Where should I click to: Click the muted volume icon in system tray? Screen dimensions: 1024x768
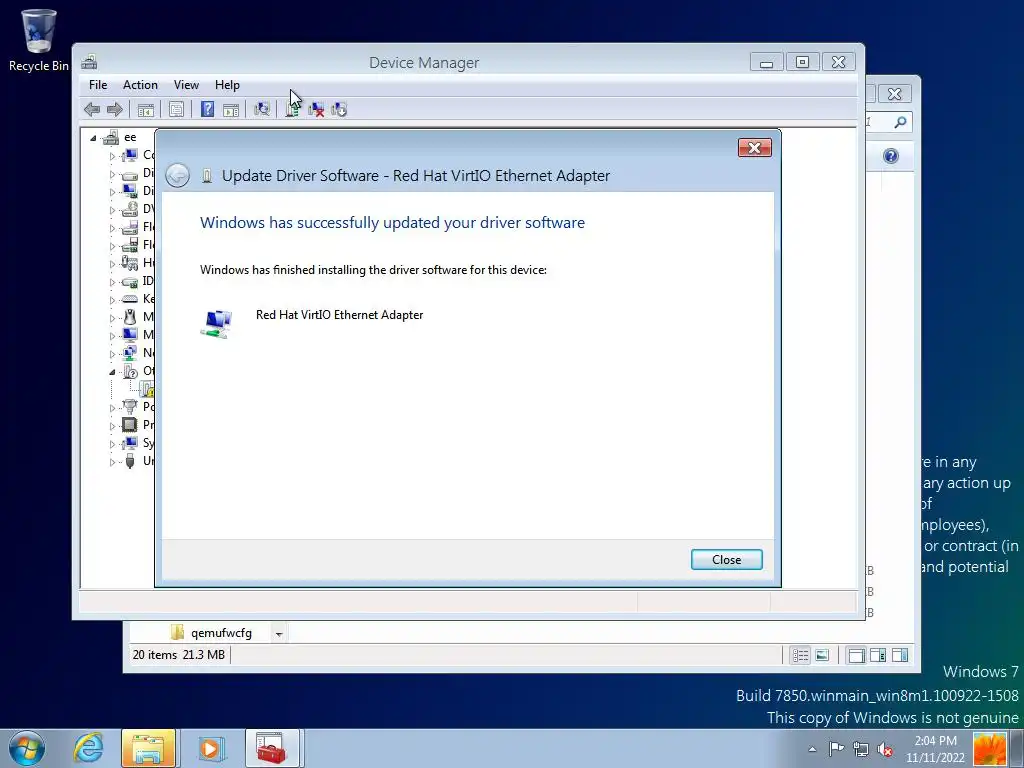pyautogui.click(x=885, y=749)
